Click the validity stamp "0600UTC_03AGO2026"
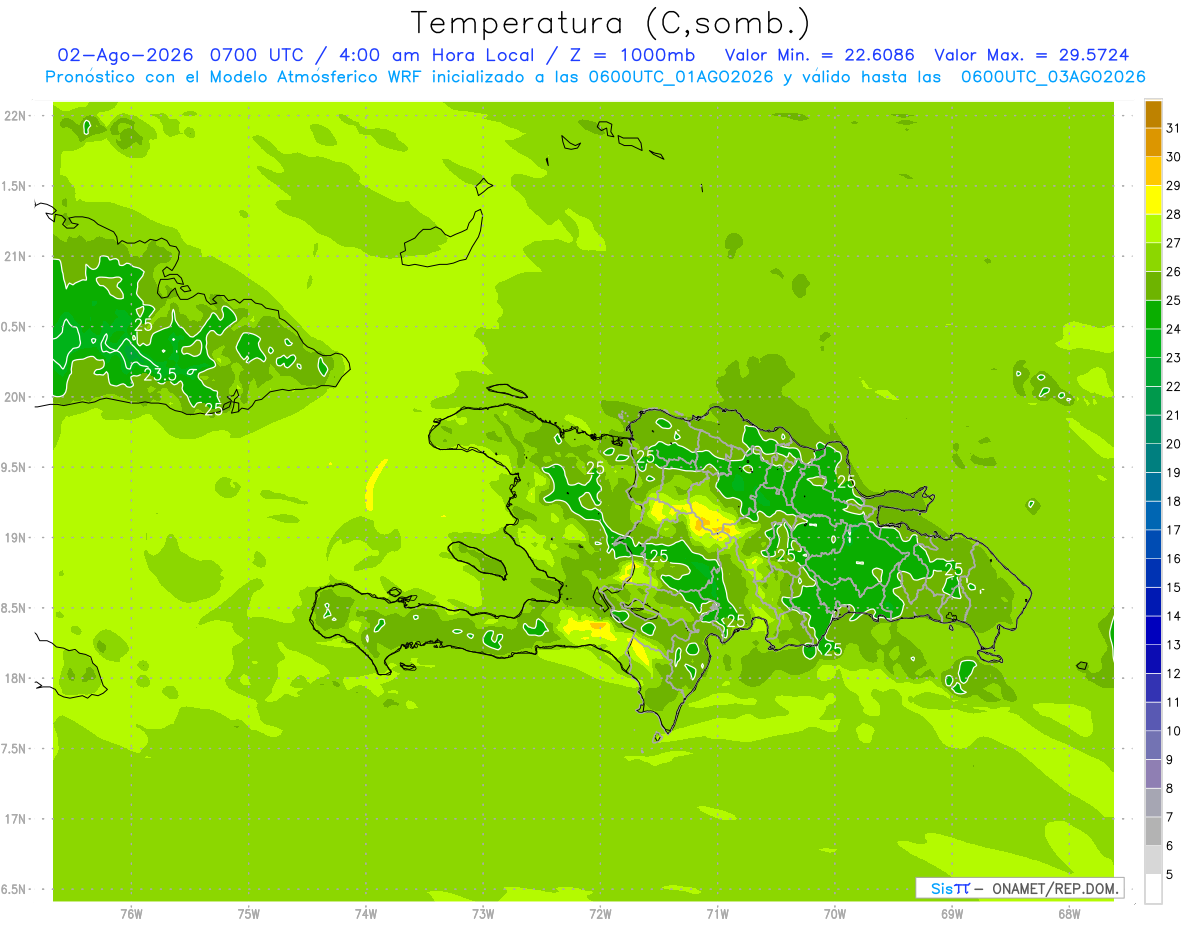This screenshot has width=1200, height=927. 1053,77
